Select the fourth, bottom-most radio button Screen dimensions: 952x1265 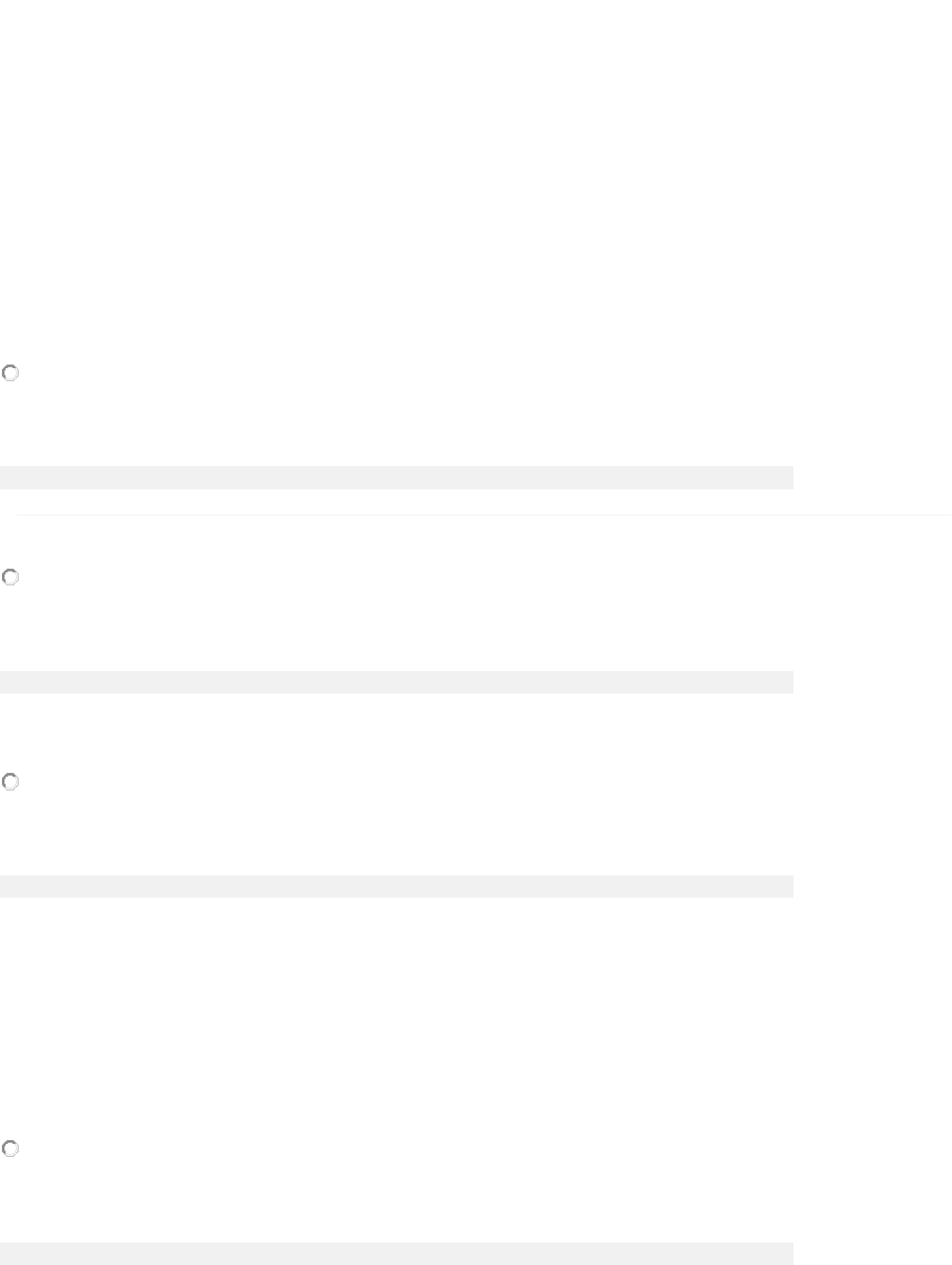pyautogui.click(x=10, y=1148)
